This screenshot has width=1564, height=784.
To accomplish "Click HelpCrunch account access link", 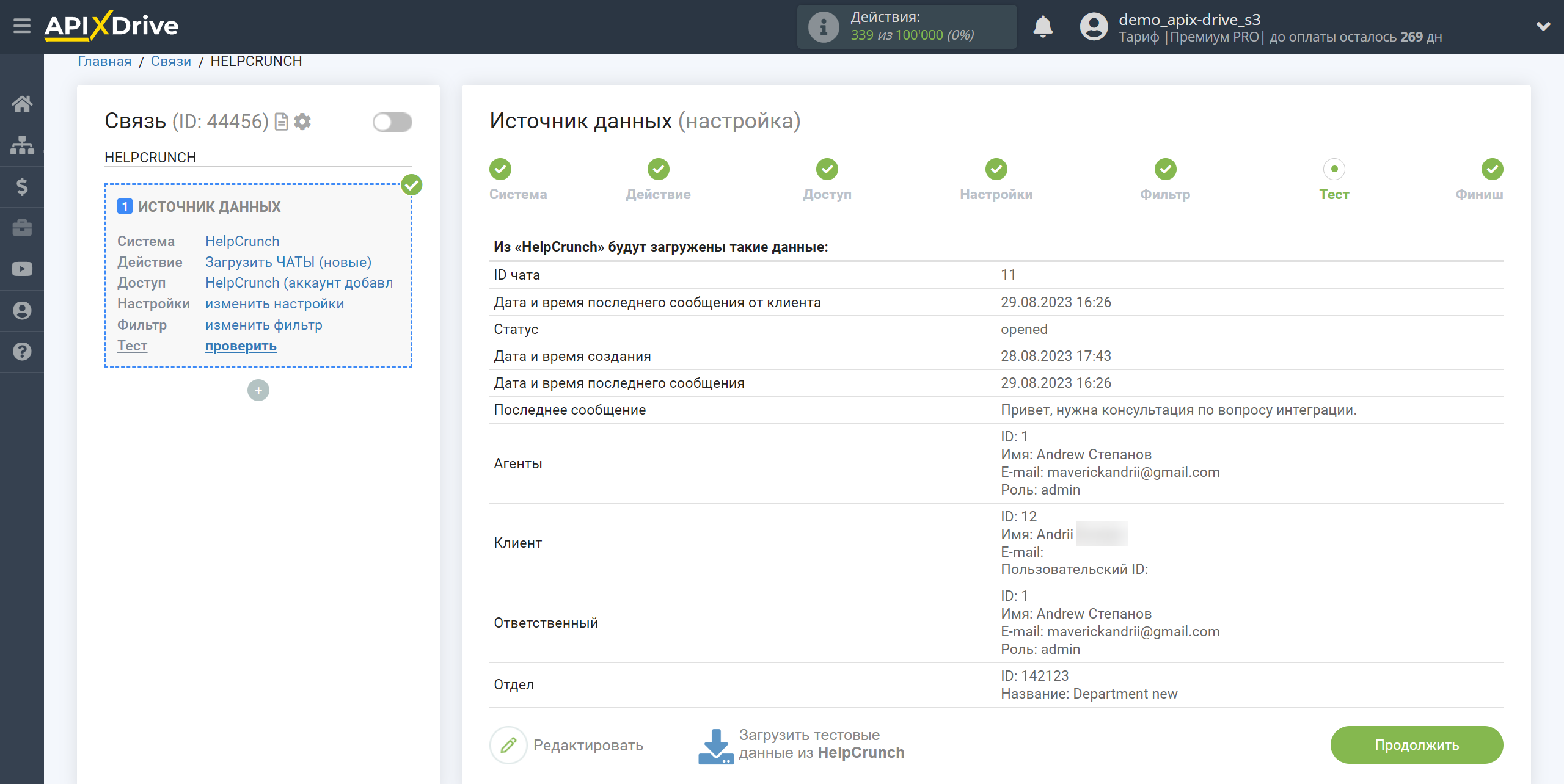I will coord(299,283).
